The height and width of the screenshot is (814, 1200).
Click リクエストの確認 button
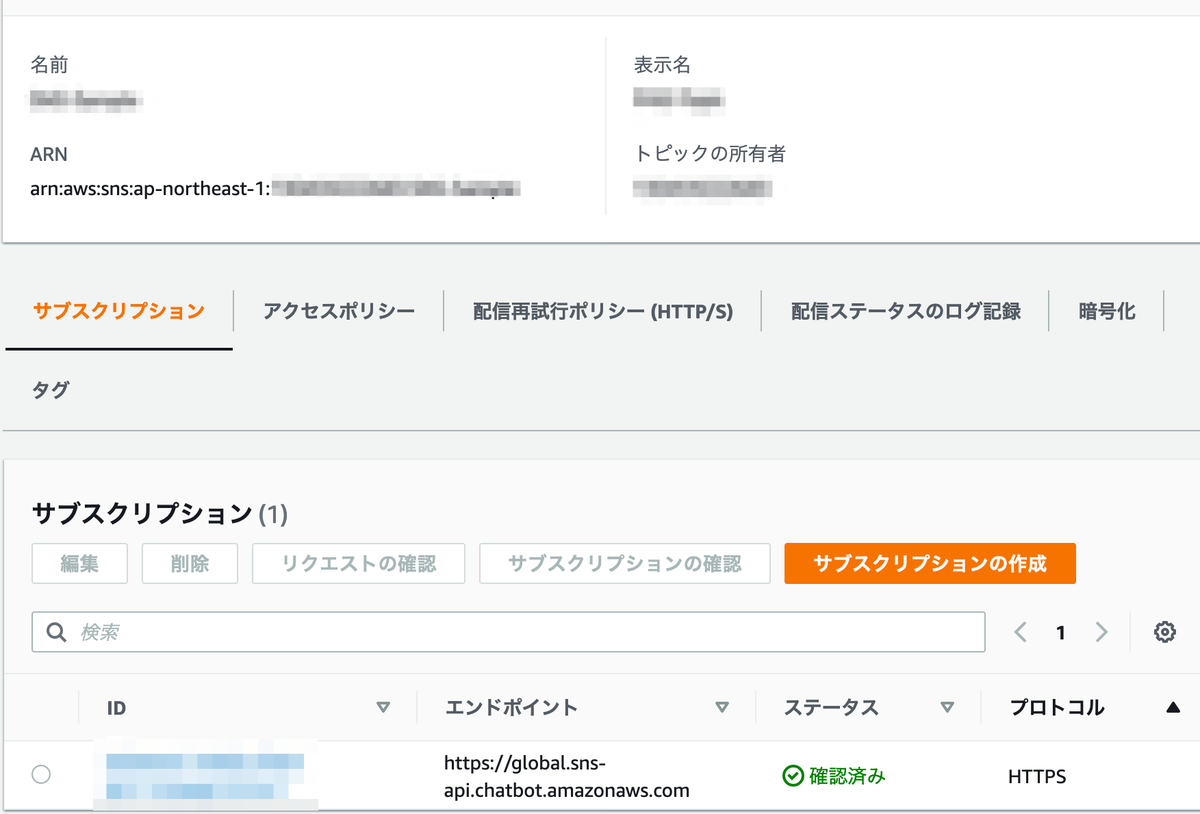pyautogui.click(x=359, y=564)
